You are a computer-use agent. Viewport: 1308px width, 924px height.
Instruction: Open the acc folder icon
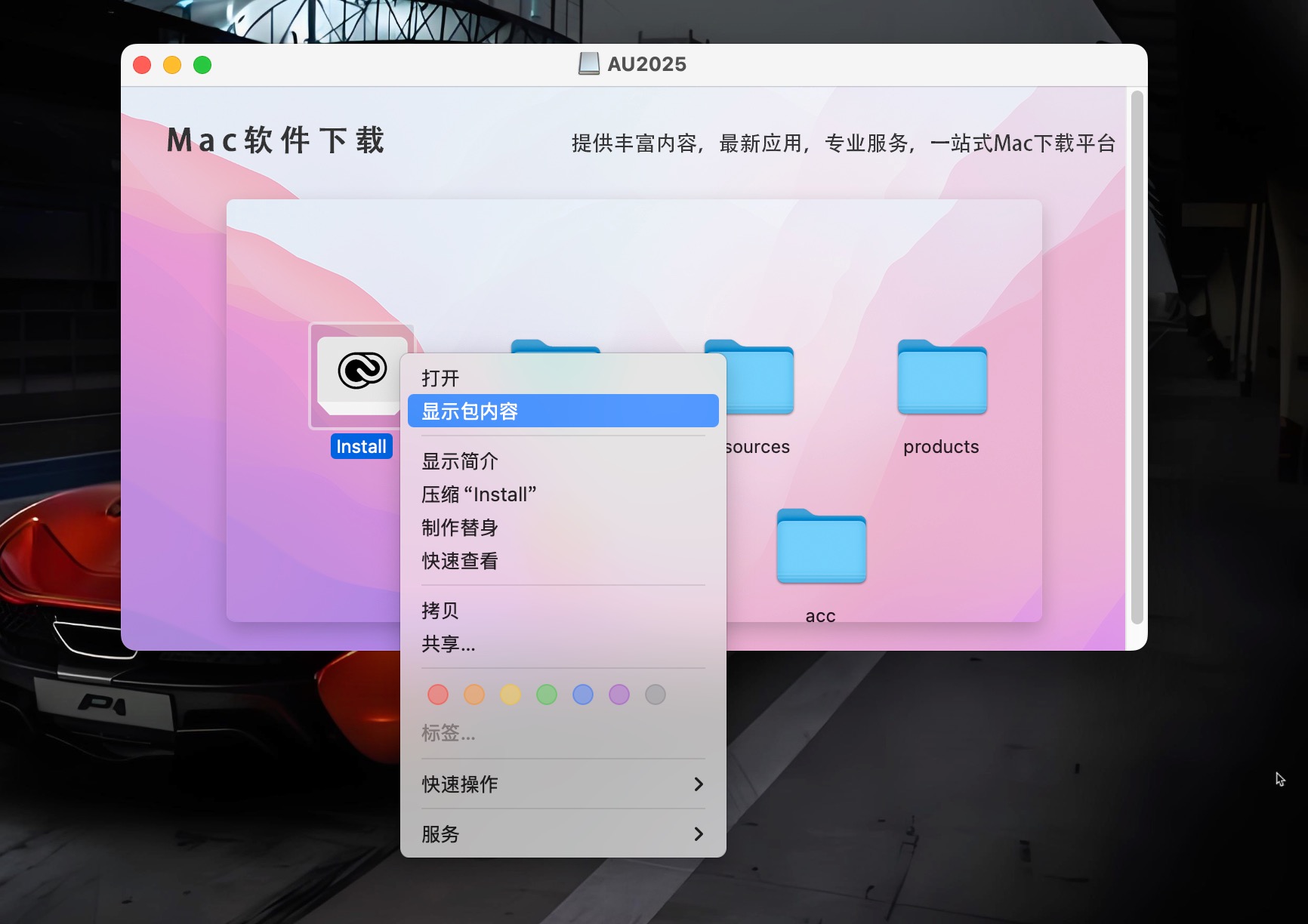point(821,547)
